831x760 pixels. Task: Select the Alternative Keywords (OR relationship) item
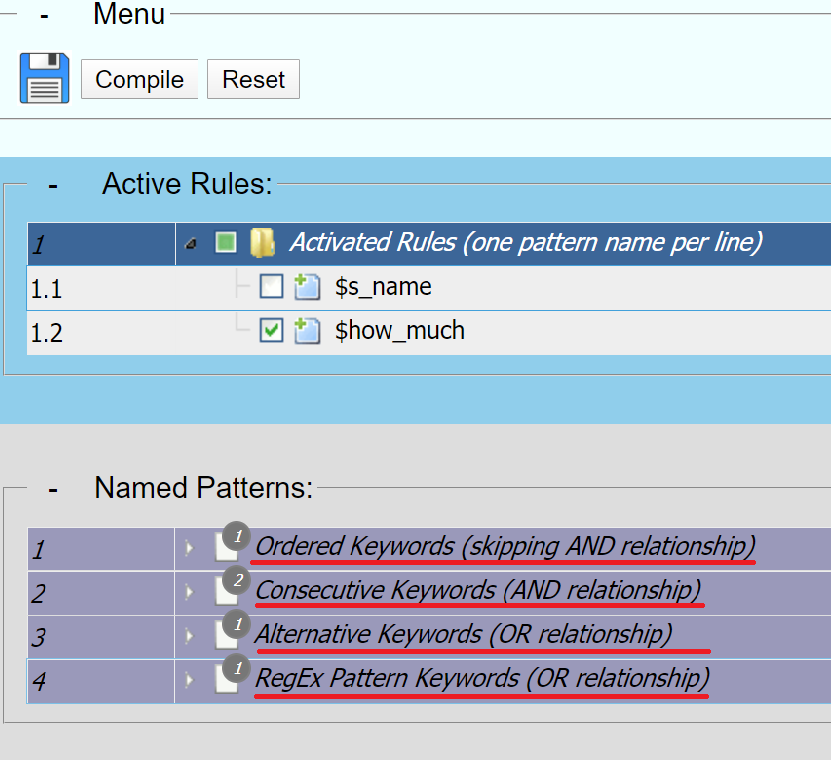coord(464,634)
